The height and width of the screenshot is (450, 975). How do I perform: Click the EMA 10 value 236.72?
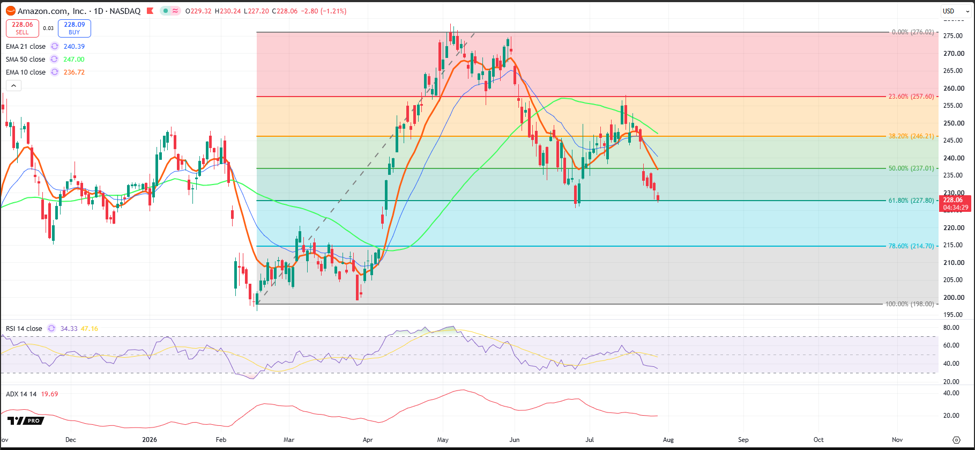[74, 72]
